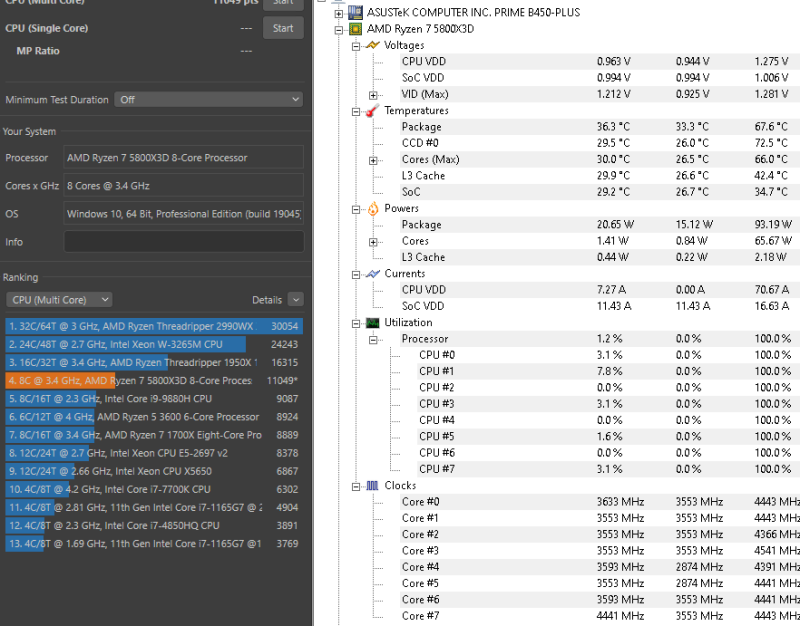Image resolution: width=800 pixels, height=626 pixels.
Task: Select the Core i7-7700K ranking entry
Action: (x=154, y=489)
